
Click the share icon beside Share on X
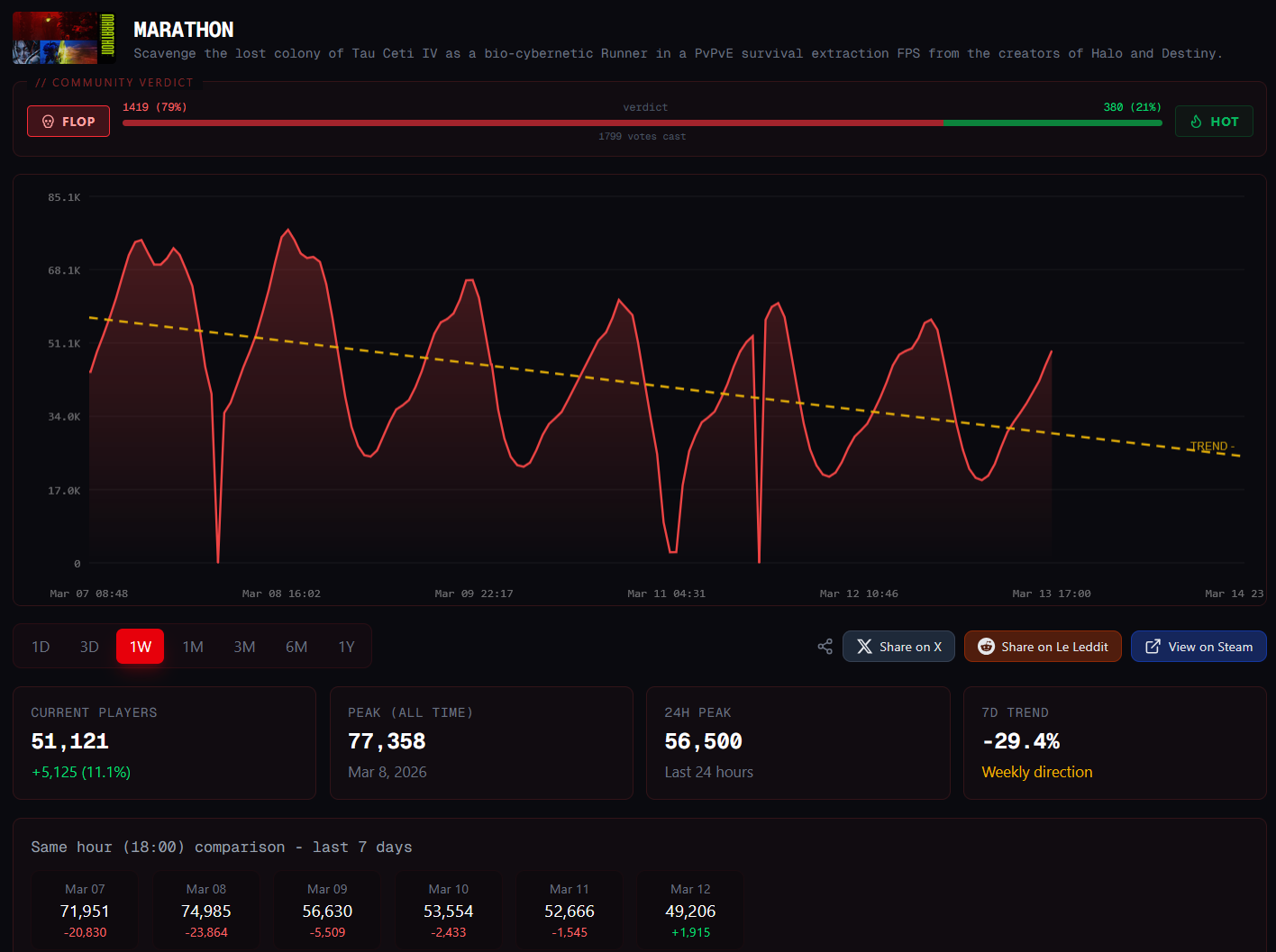(825, 647)
